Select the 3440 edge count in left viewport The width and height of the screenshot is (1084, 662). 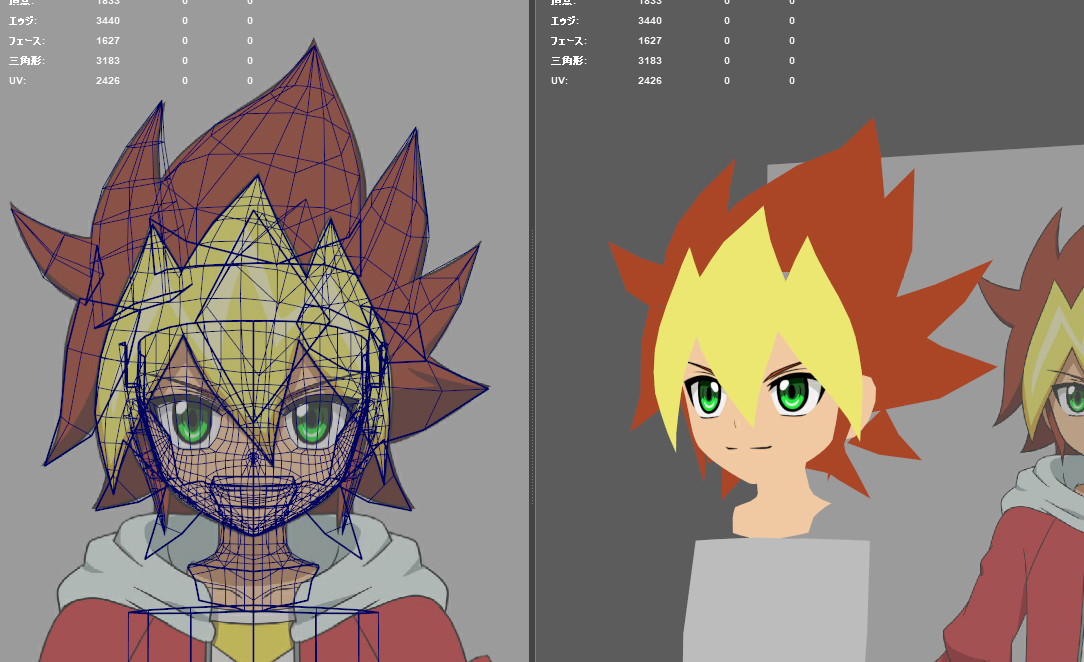108,21
